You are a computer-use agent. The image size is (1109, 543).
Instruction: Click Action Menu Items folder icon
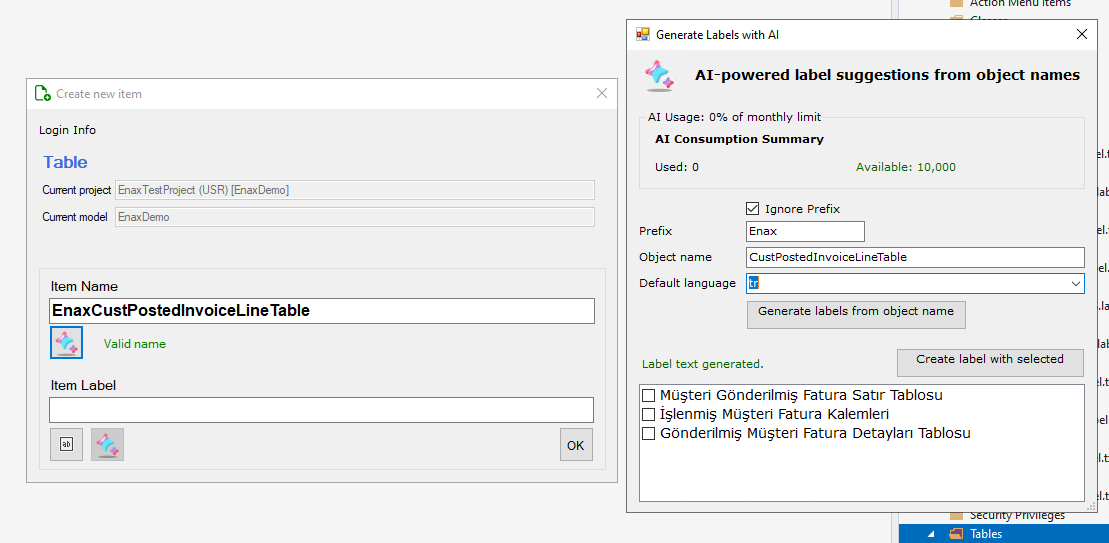[956, 3]
